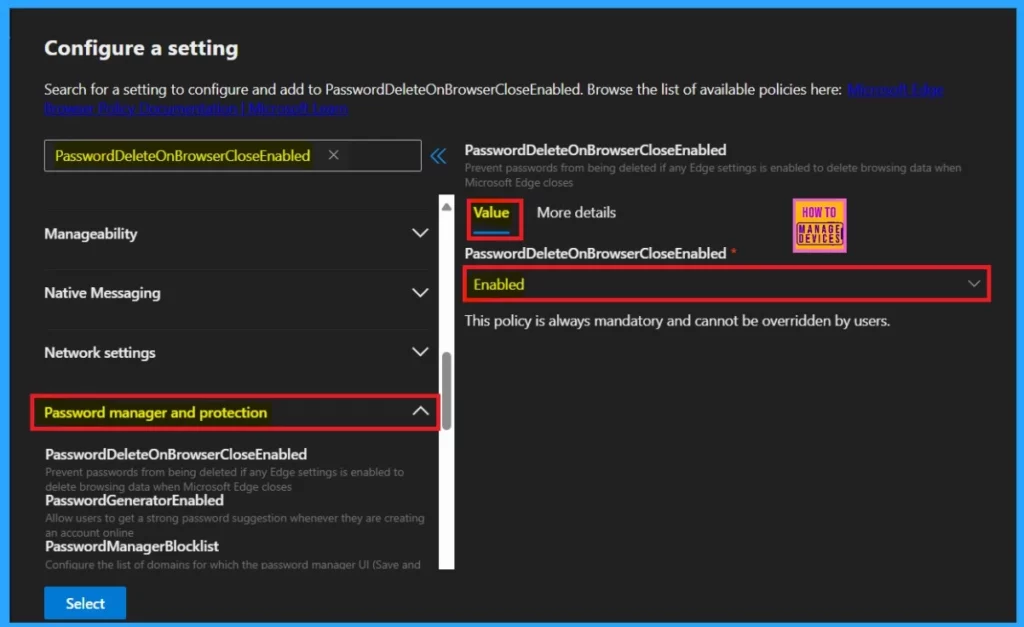
Task: Select PasswordDeleteOnBrowserCloseEnabled in the policy list
Action: pos(176,454)
